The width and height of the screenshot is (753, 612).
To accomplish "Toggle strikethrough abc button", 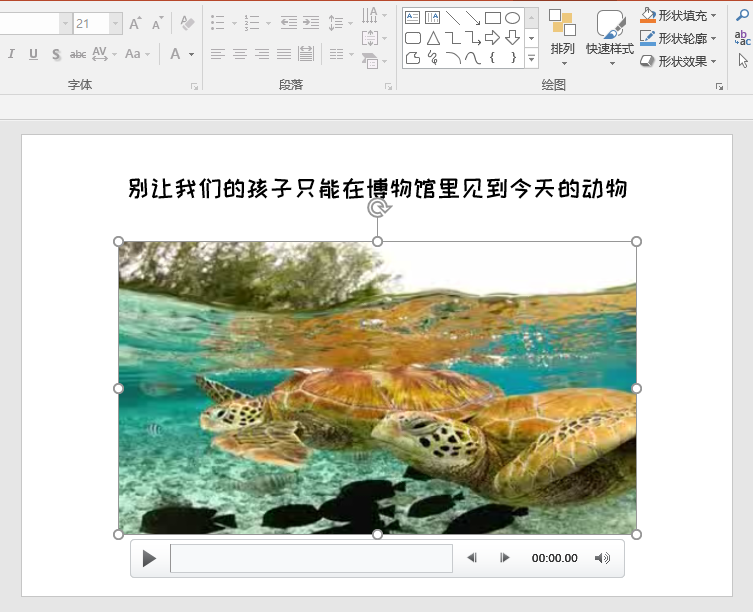I will [x=78, y=54].
